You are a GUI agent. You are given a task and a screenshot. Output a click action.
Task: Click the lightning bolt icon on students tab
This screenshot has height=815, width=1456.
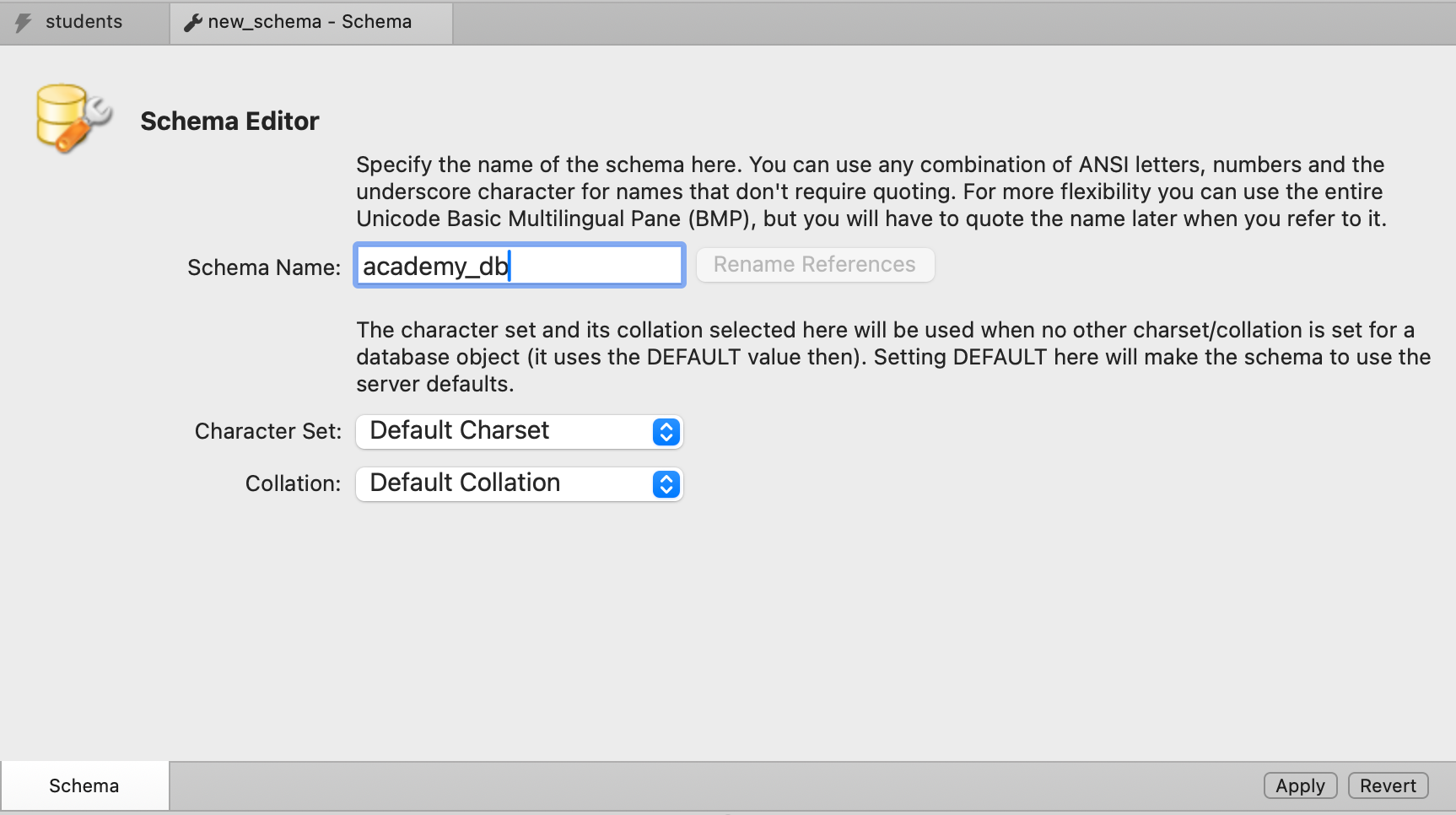[x=24, y=23]
